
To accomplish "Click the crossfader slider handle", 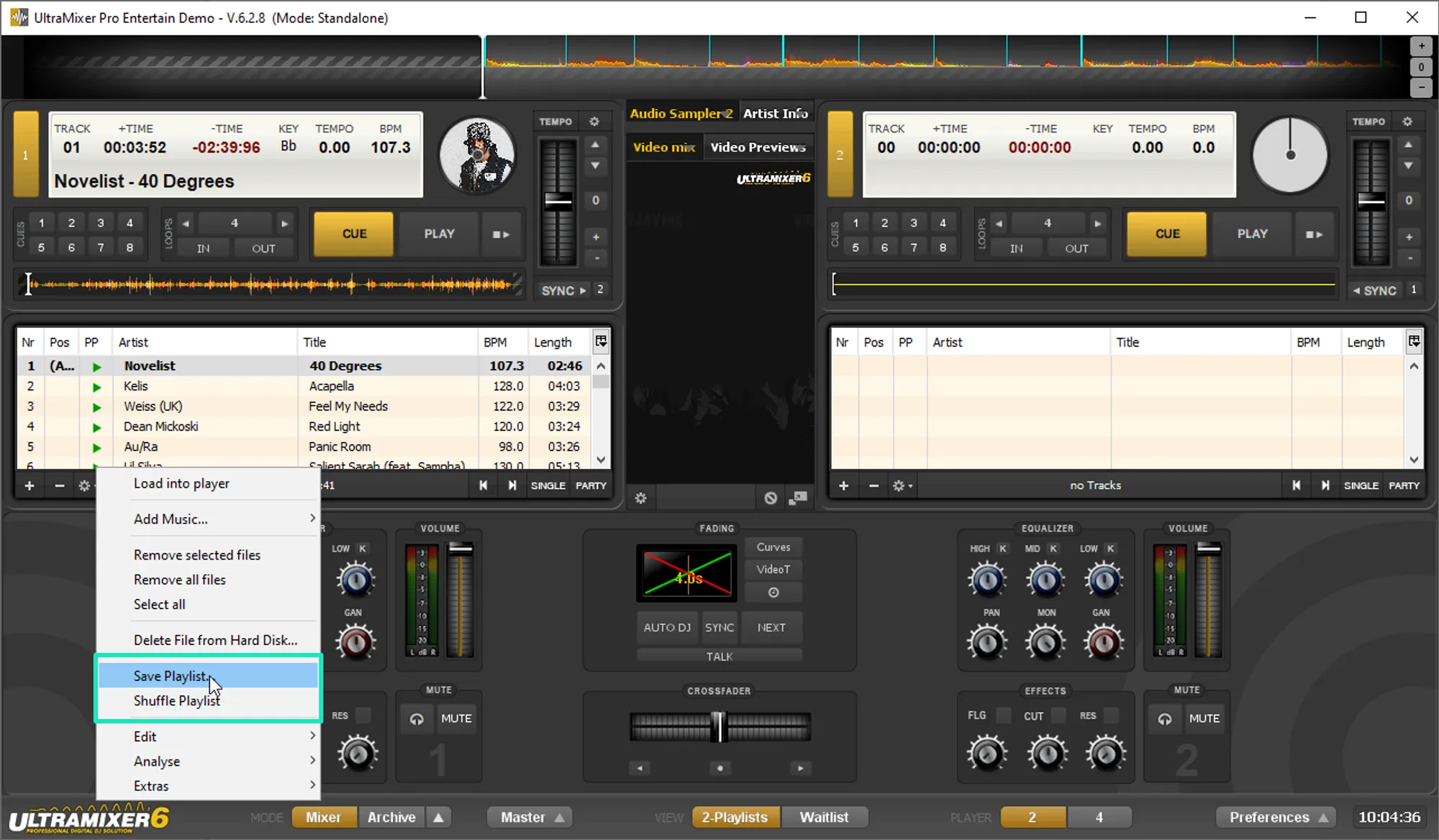I will (x=719, y=726).
